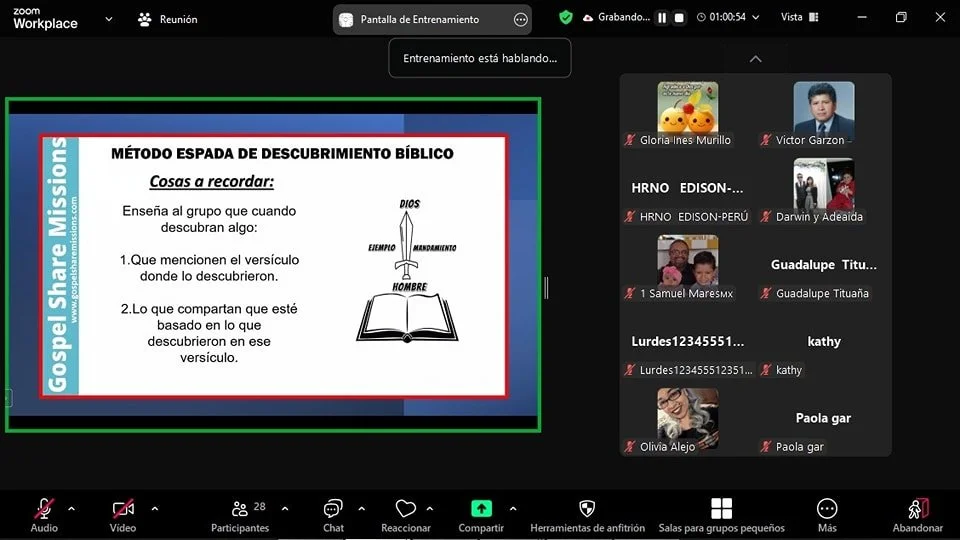Screen dimensions: 960x540
Task: Open the Reaccionar heart menu
Action: 405,516
